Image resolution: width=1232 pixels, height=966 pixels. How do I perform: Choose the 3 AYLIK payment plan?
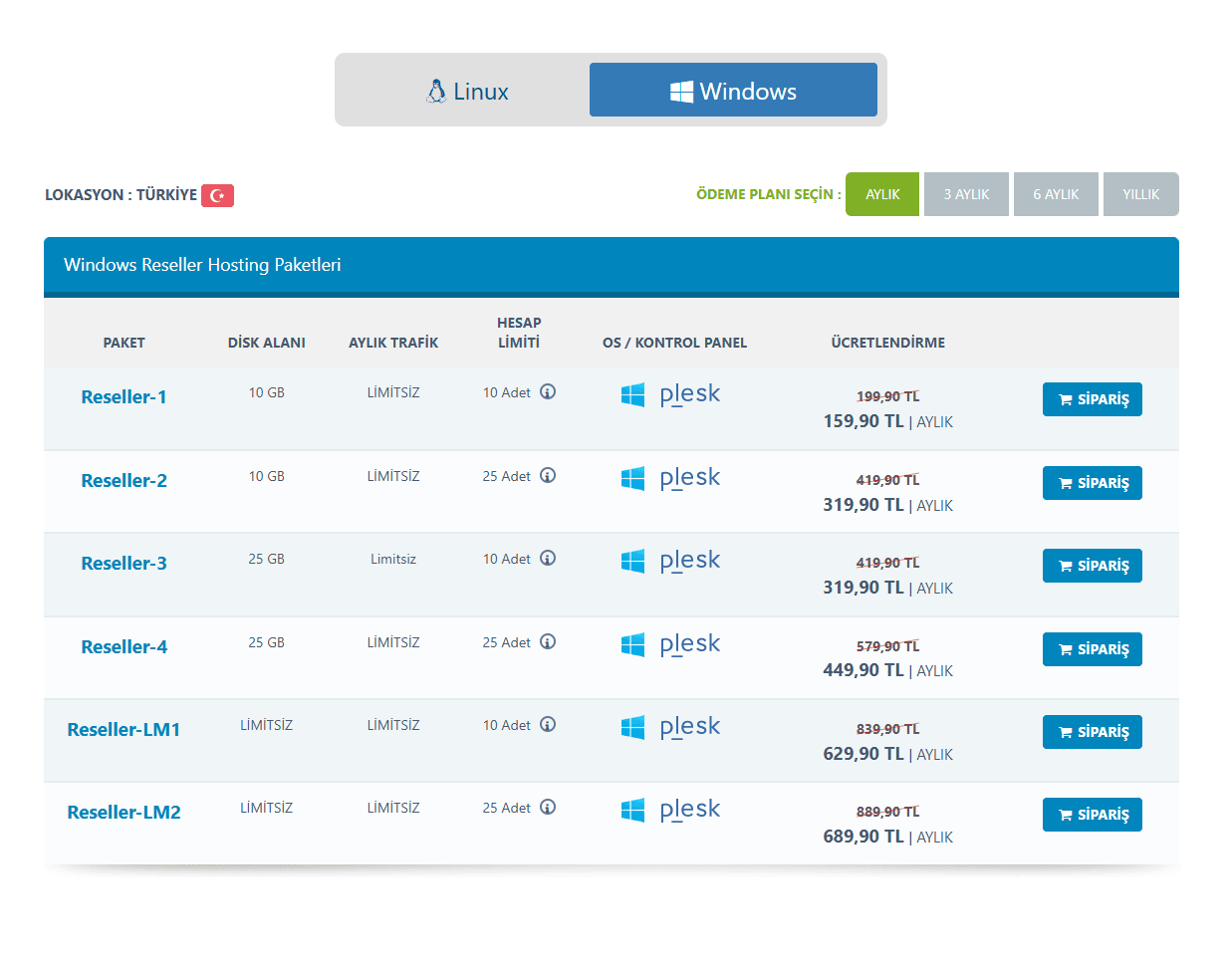click(x=966, y=194)
